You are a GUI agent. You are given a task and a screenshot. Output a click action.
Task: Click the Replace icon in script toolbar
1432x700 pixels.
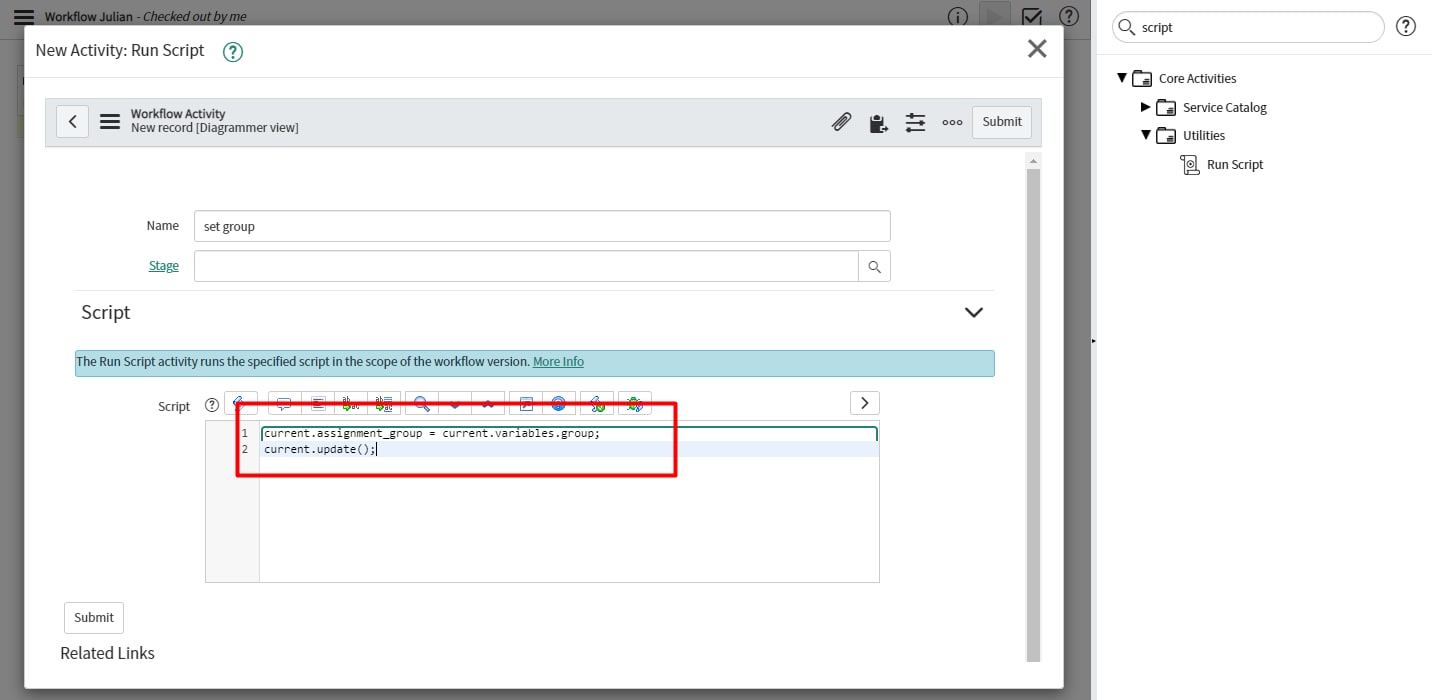pos(351,404)
